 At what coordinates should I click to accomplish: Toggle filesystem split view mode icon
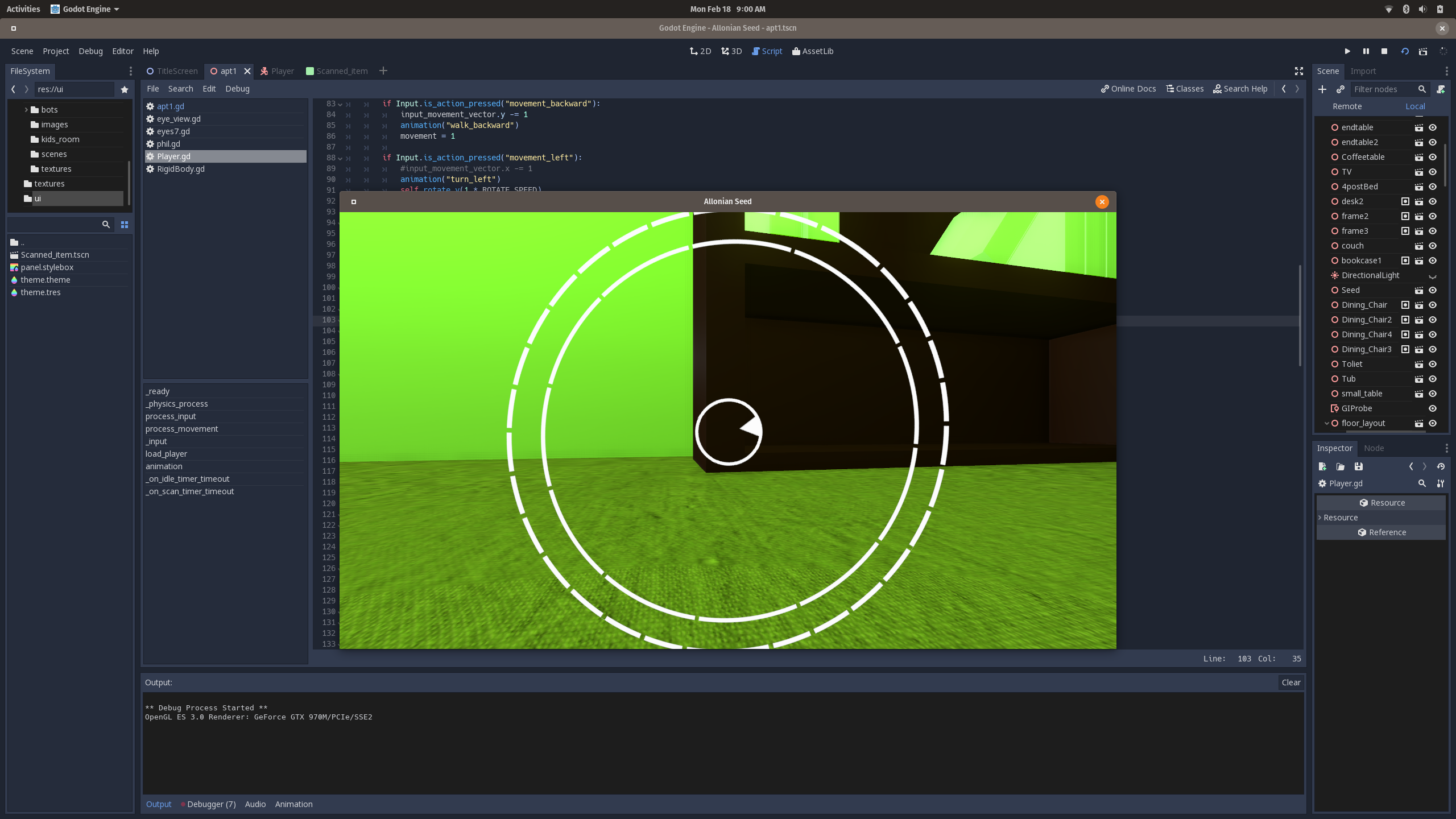coord(125,225)
